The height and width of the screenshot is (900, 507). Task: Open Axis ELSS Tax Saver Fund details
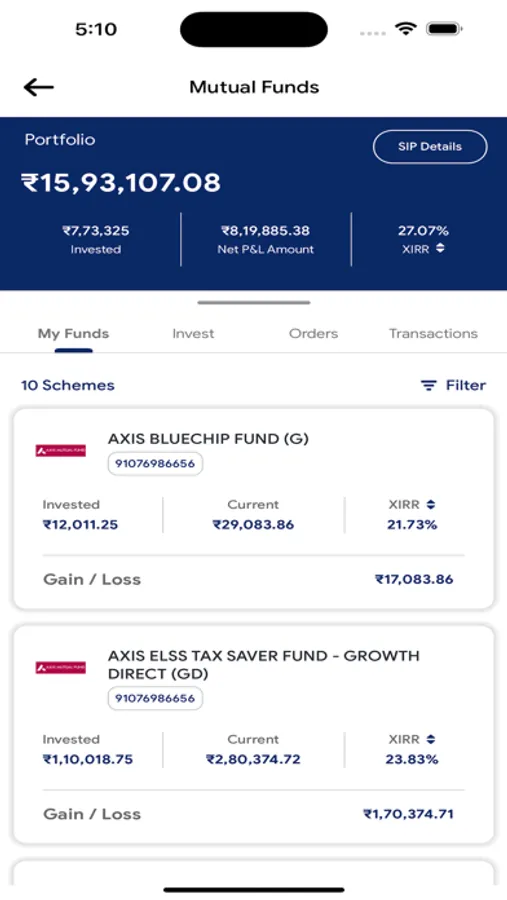point(264,664)
